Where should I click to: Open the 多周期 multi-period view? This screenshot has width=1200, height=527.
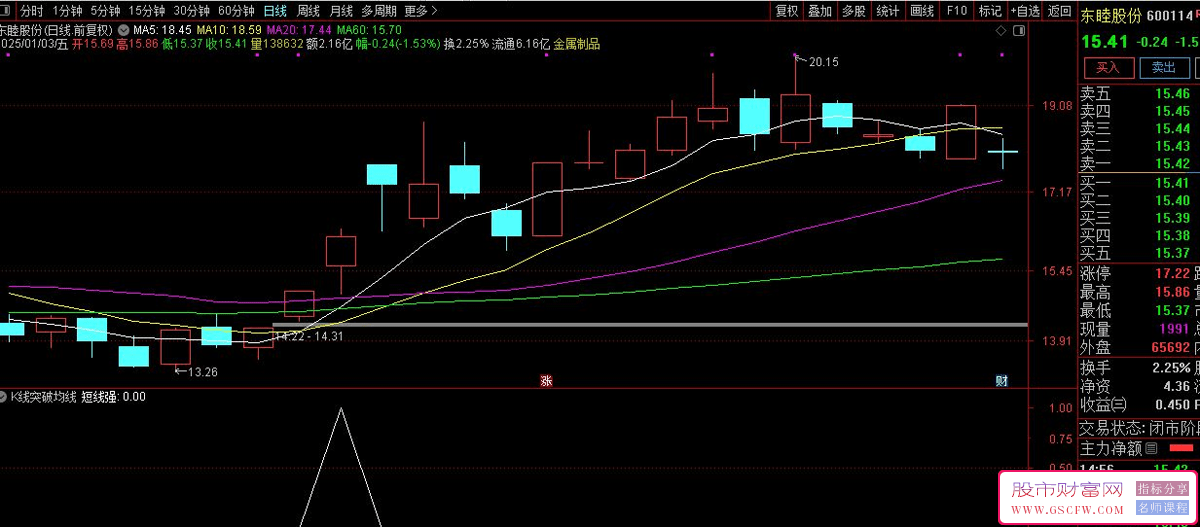pos(379,11)
